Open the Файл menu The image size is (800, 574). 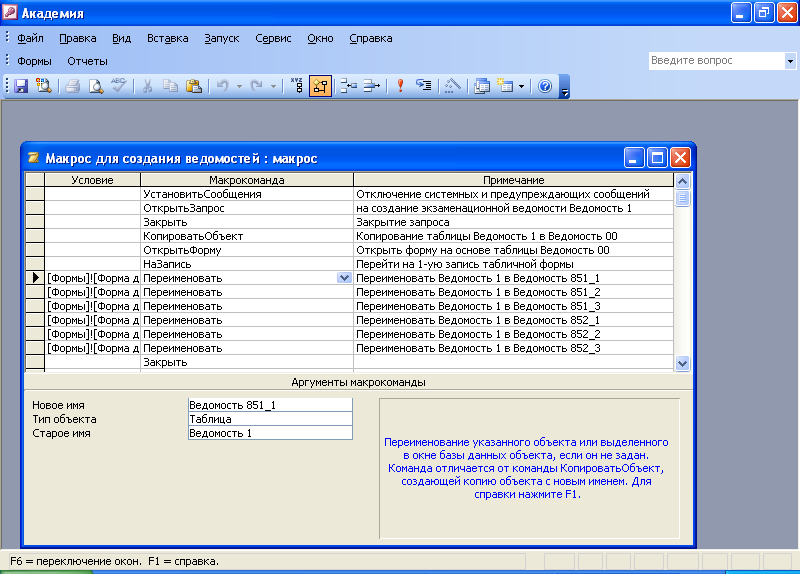pyautogui.click(x=30, y=38)
